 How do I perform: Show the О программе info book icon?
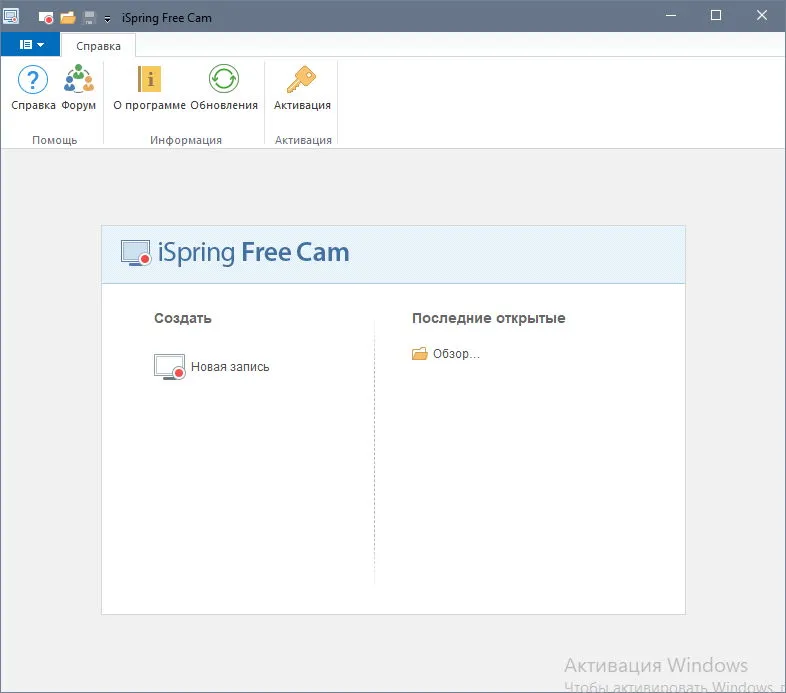149,88
